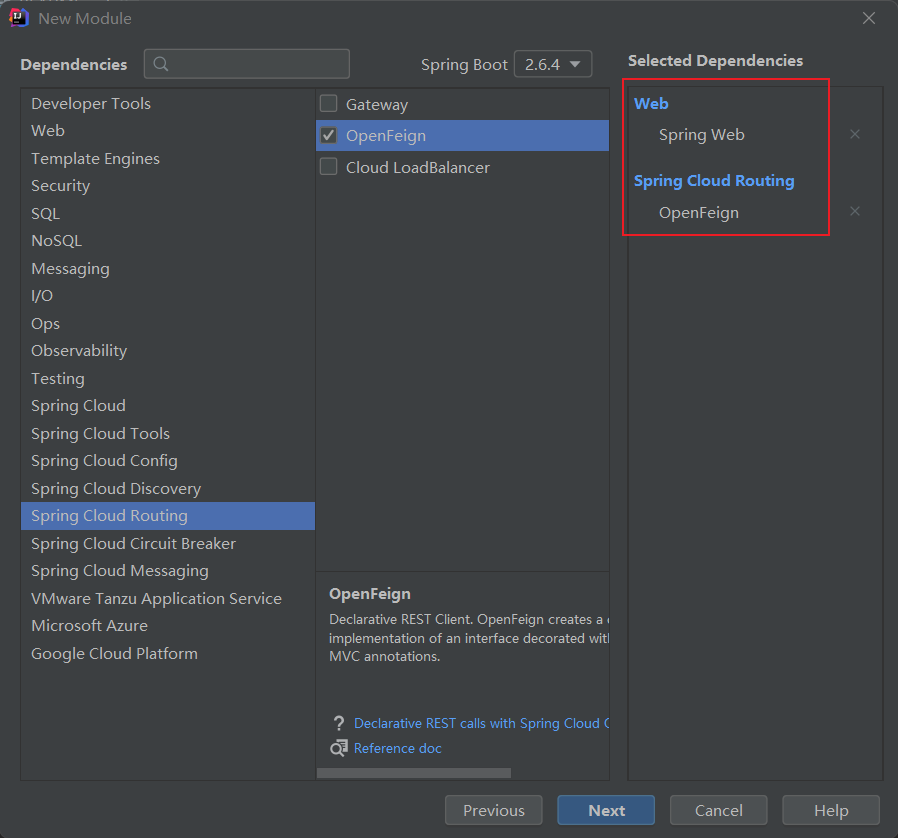Click the OpenFeign description heading
Viewport: 898px width, 838px height.
pyautogui.click(x=370, y=594)
